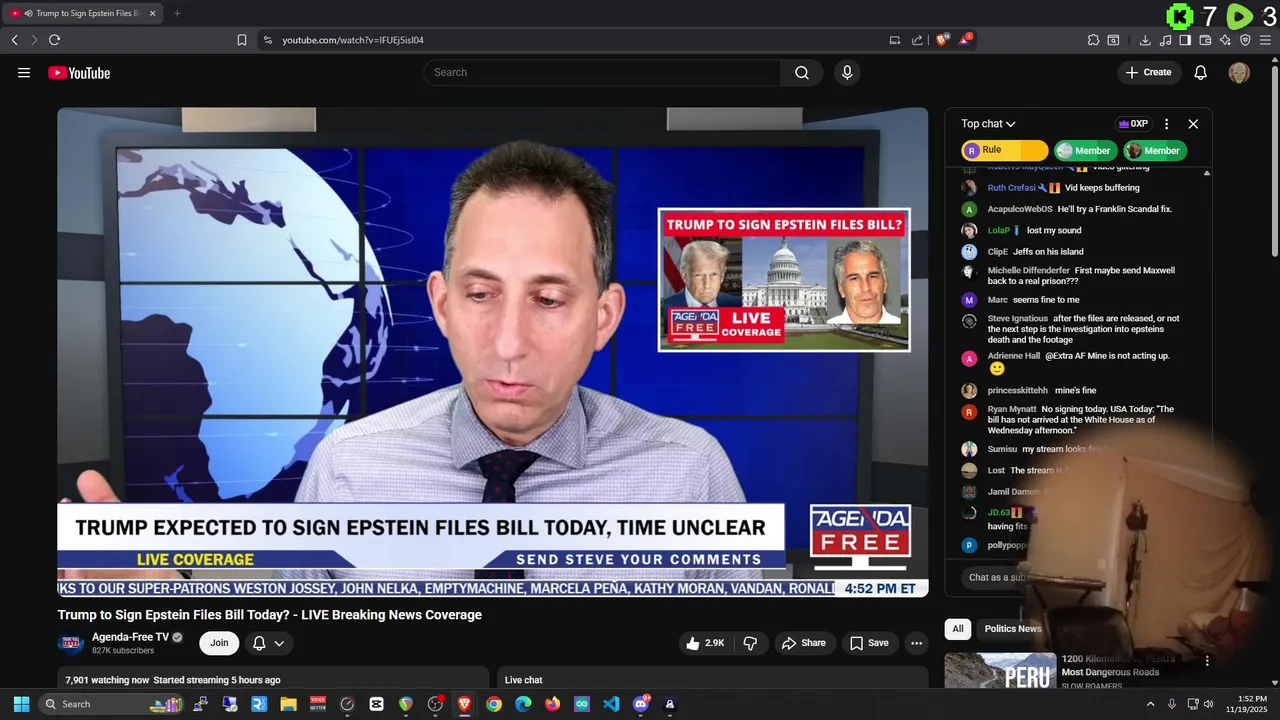Open media control music-note icon
1280x720 pixels.
pos(1165,40)
